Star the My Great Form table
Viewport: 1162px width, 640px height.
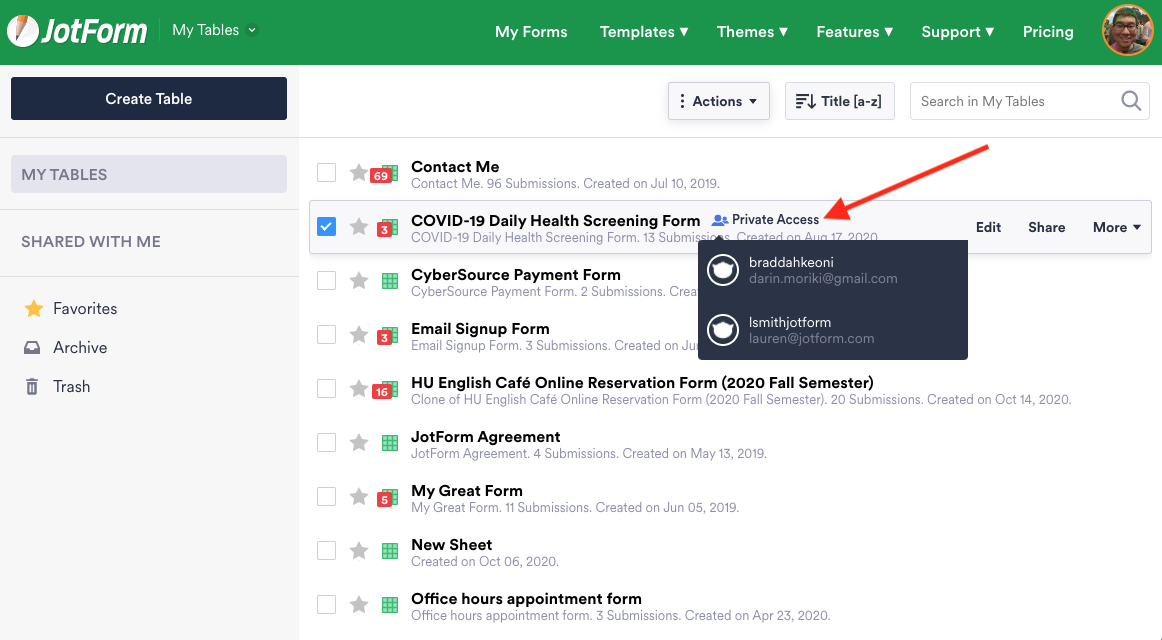point(359,497)
